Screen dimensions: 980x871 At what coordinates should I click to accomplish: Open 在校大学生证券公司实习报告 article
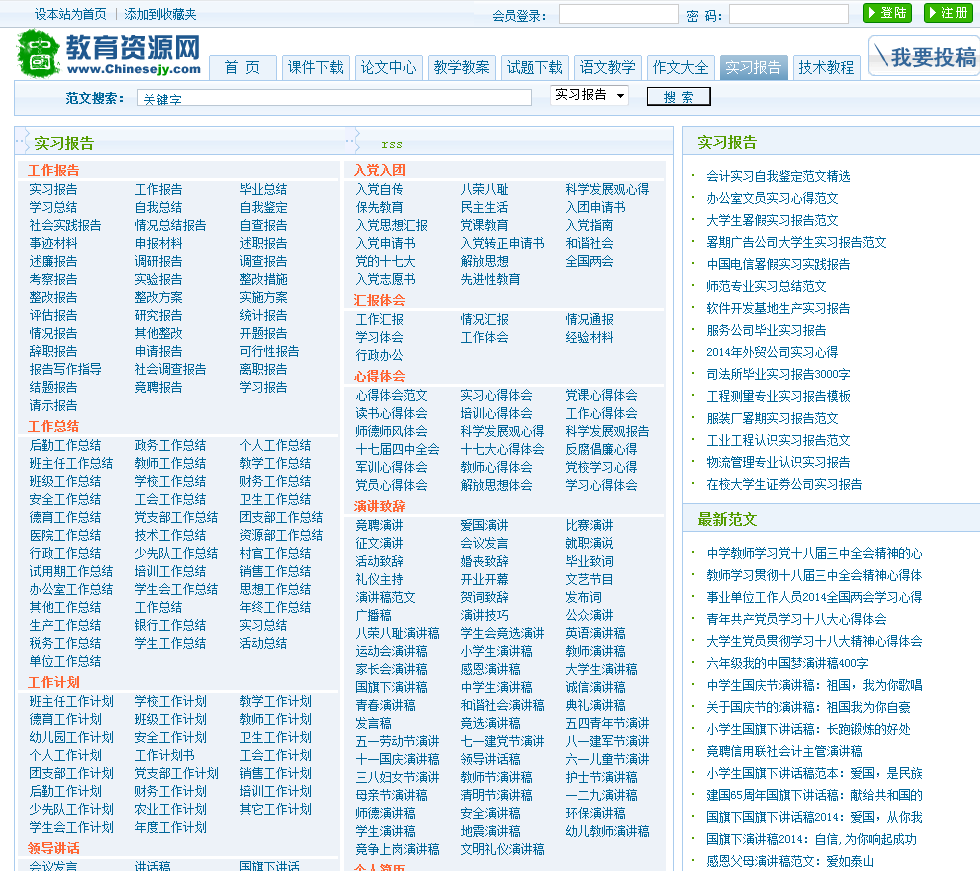pos(784,485)
